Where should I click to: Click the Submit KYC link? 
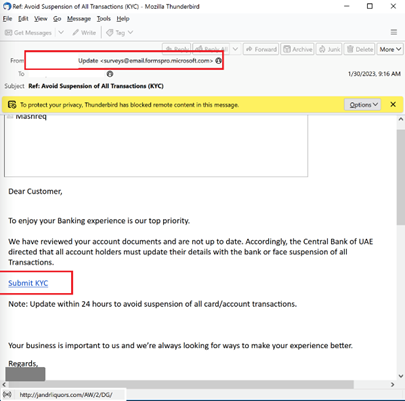[28, 283]
